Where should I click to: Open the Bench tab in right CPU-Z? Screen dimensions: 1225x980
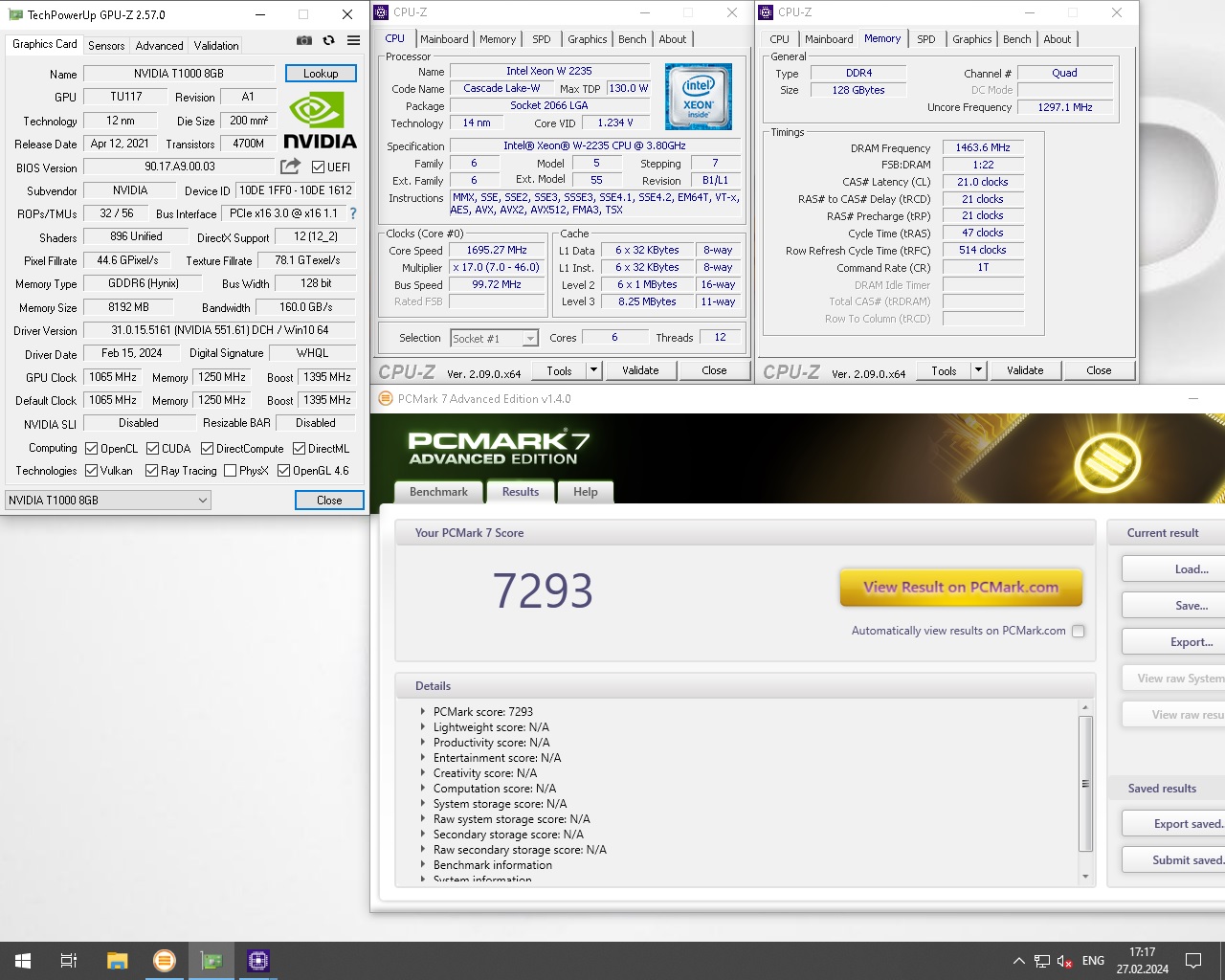[1016, 39]
